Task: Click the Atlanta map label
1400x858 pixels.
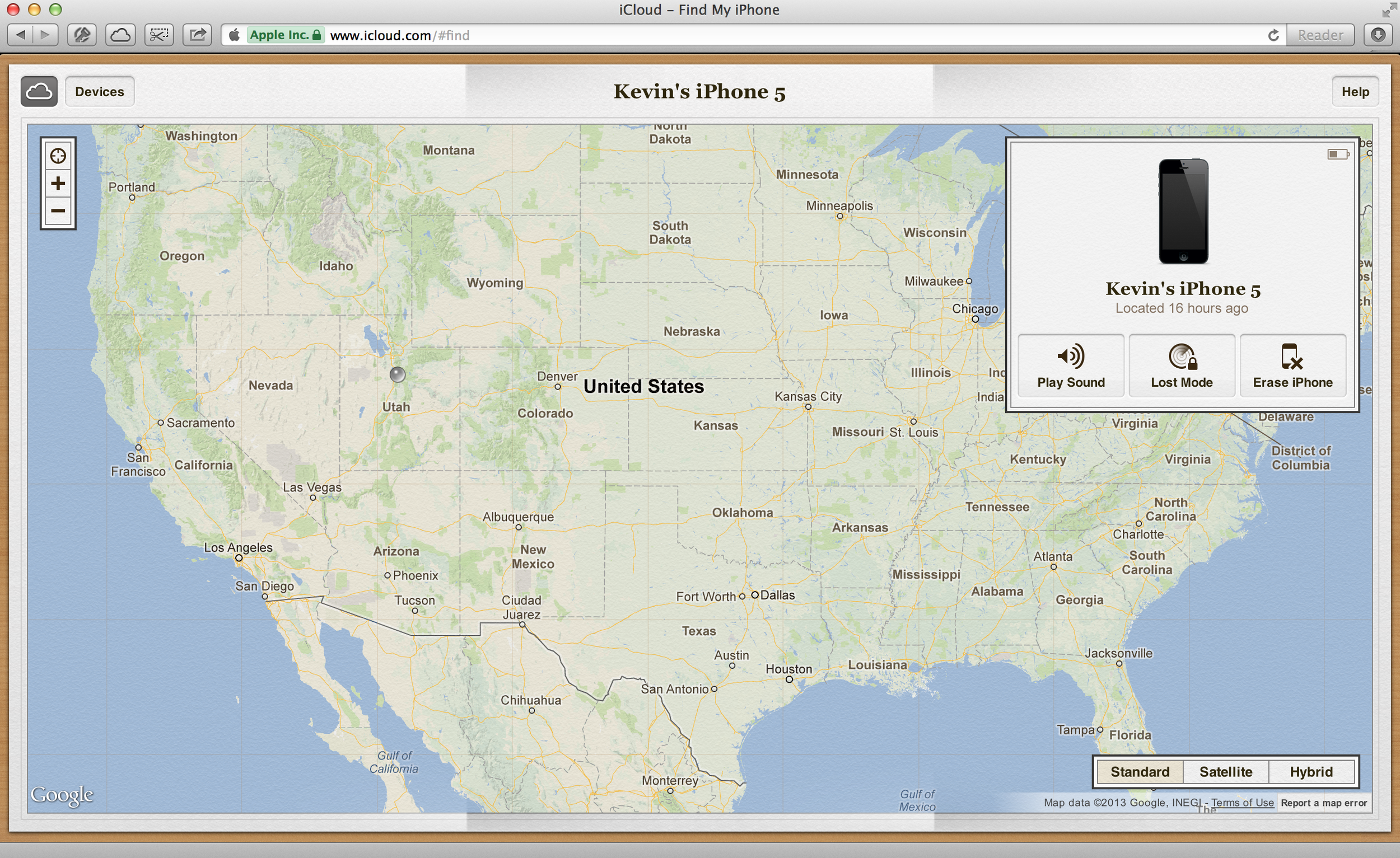Action: [1053, 556]
